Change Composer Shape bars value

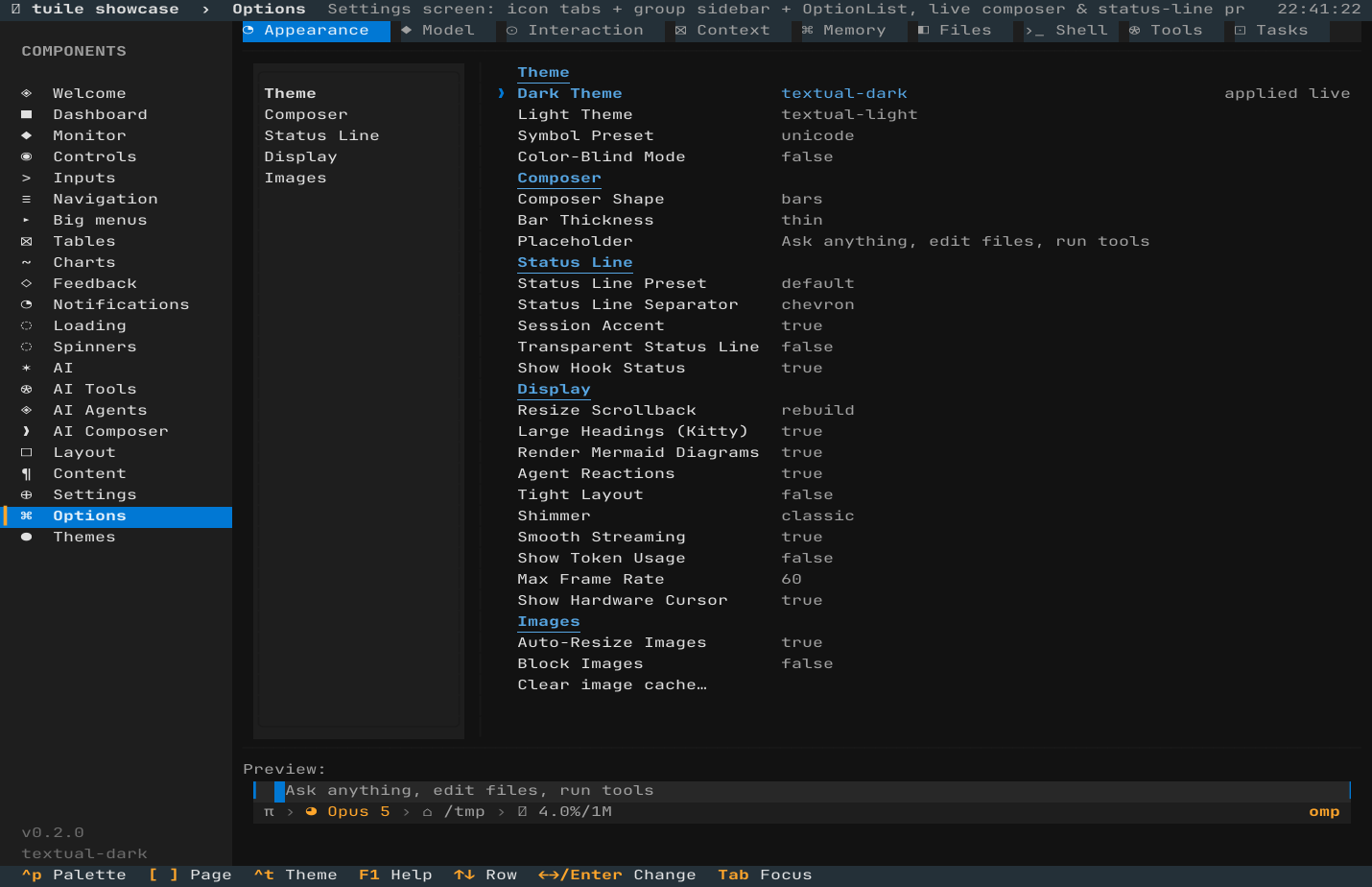pos(801,199)
